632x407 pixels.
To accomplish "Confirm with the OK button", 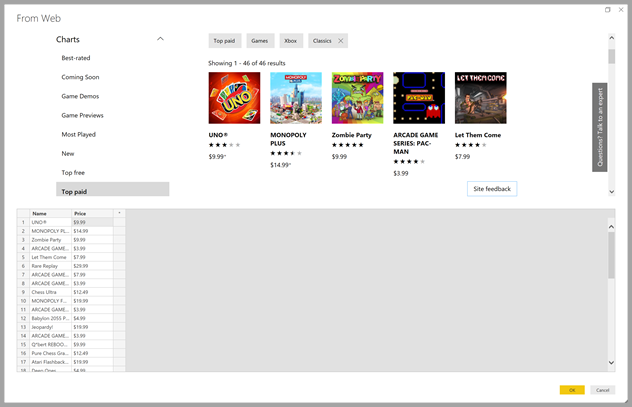I will 572,390.
